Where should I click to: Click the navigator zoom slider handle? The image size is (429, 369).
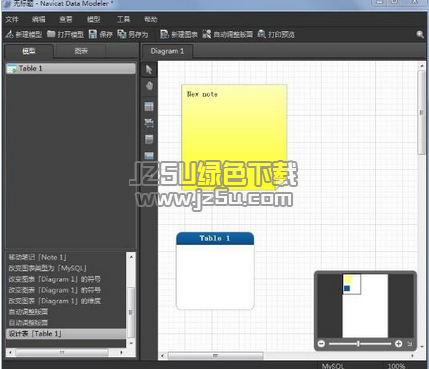358,344
